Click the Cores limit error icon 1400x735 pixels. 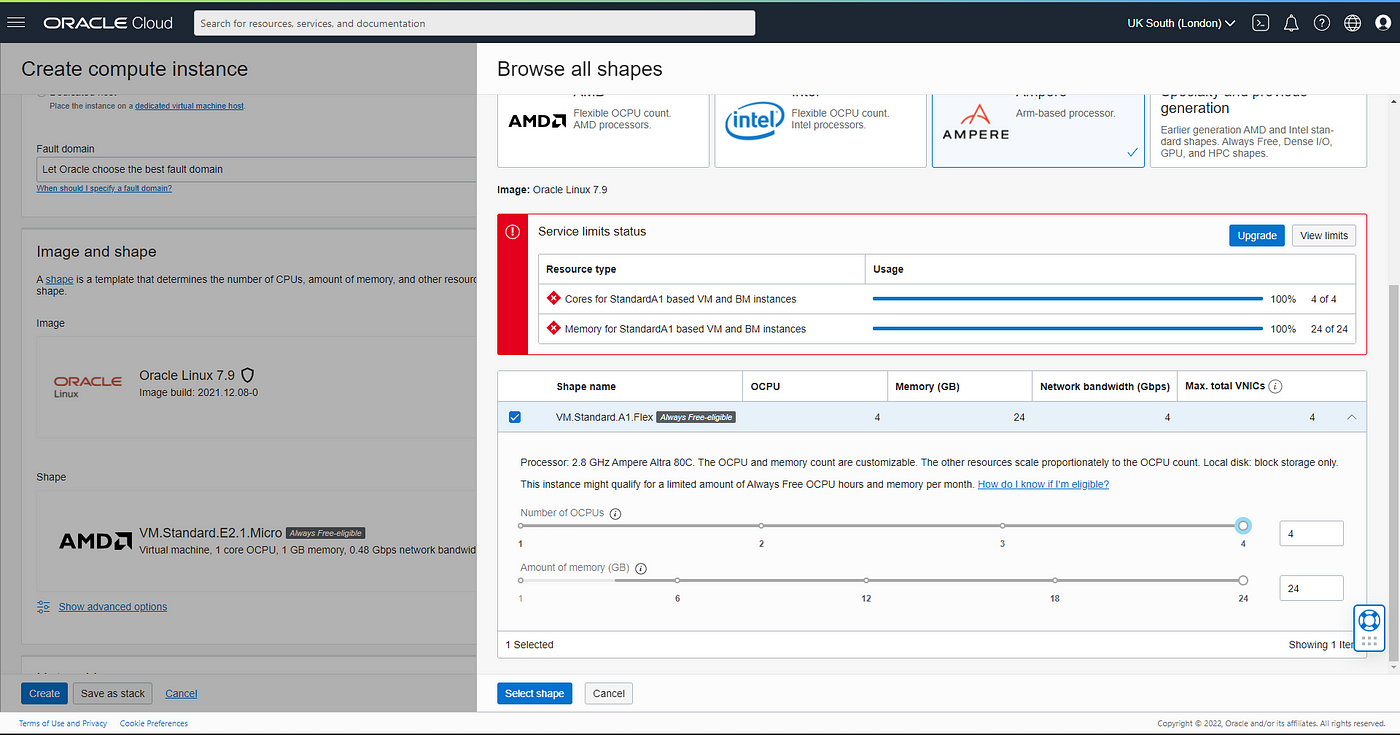tap(553, 299)
